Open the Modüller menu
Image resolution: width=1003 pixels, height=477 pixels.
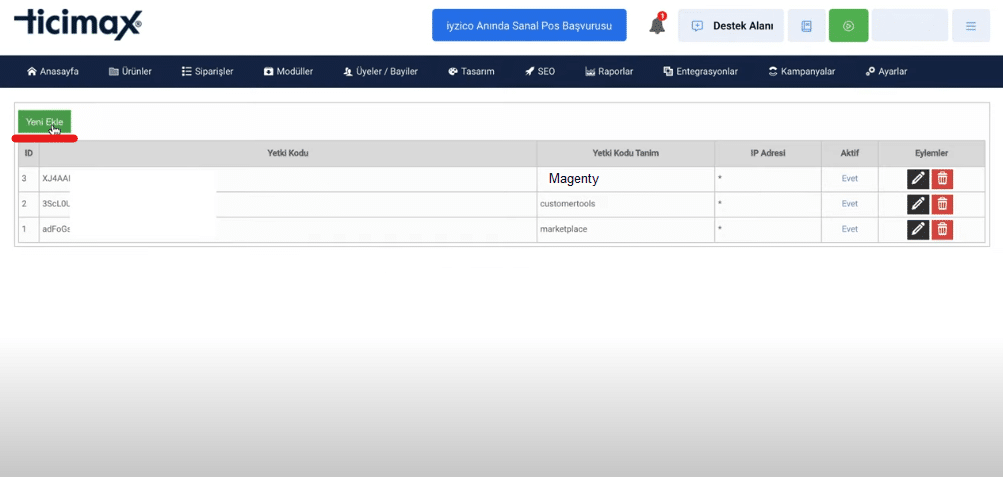288,72
